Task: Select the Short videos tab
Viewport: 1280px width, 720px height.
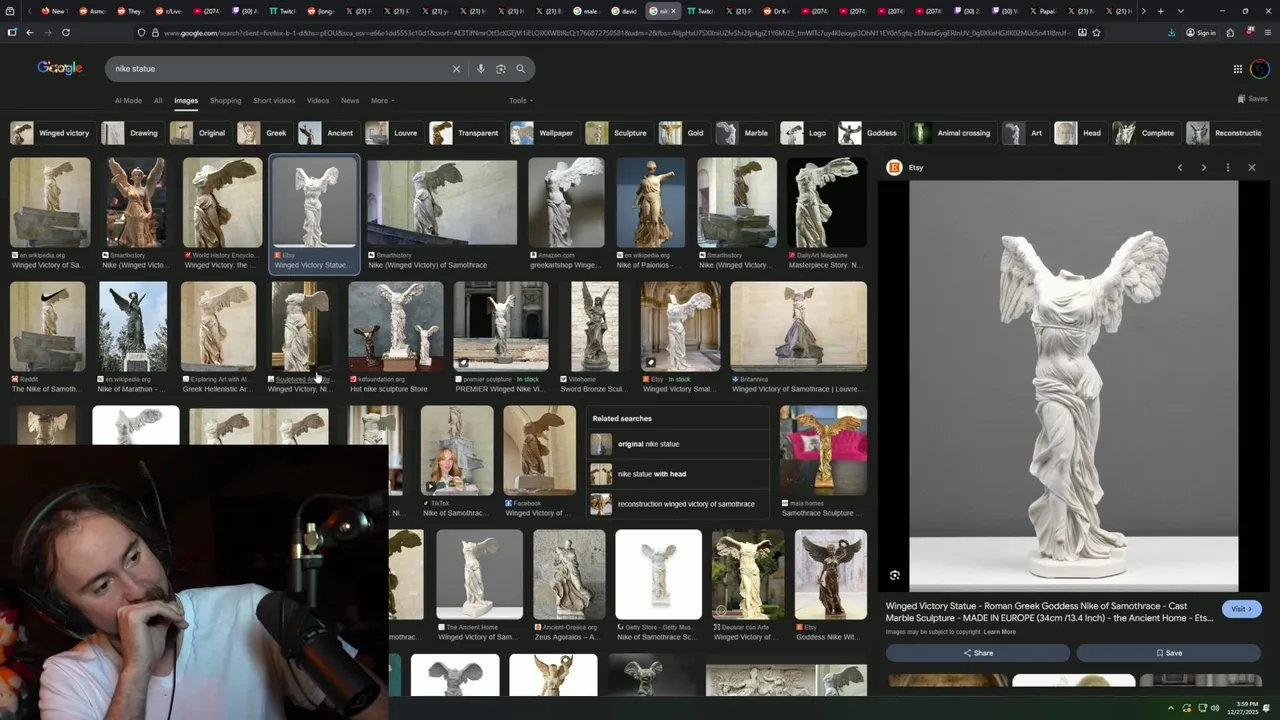Action: click(274, 101)
